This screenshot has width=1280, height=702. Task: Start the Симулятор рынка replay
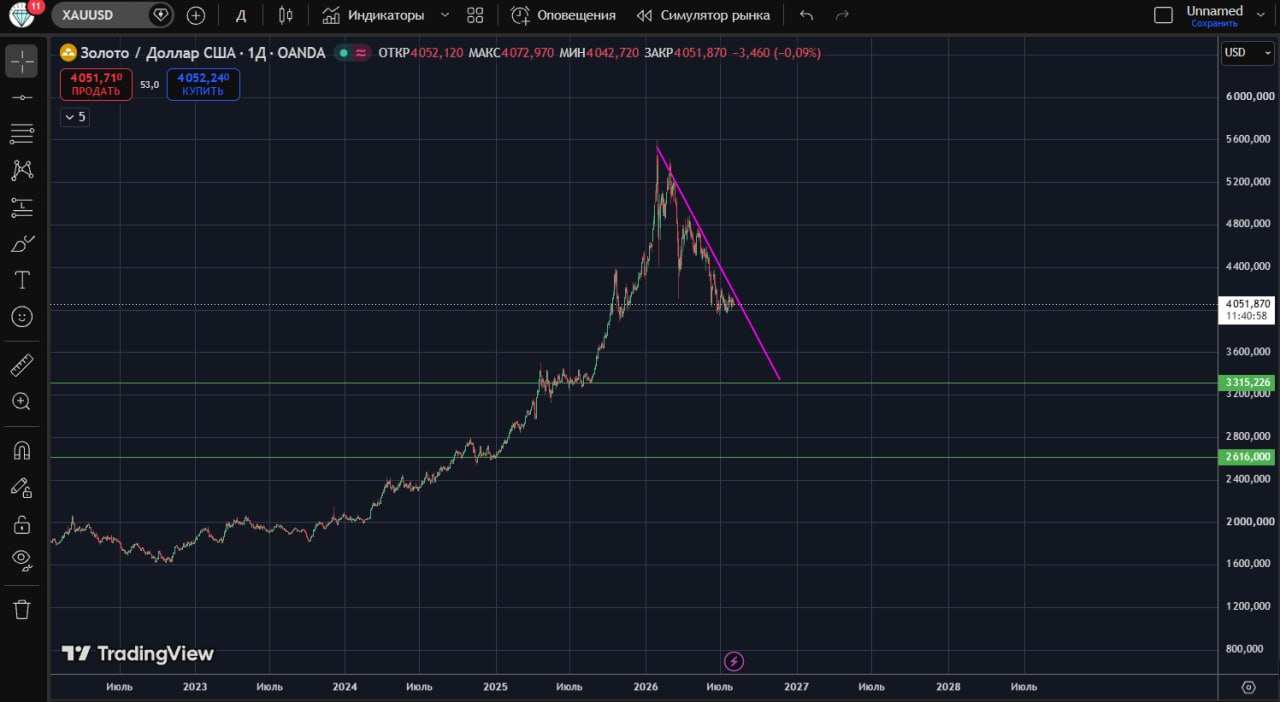703,15
